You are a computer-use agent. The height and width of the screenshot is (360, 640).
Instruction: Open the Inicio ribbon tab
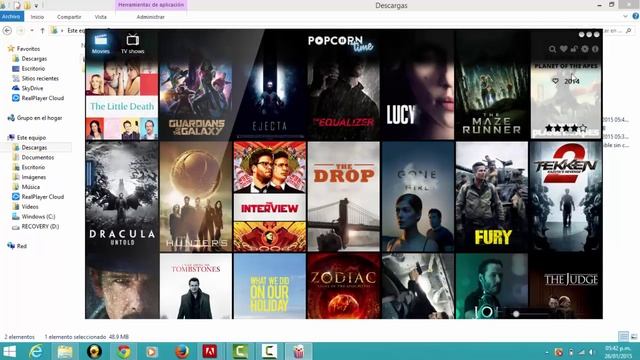[x=37, y=17]
